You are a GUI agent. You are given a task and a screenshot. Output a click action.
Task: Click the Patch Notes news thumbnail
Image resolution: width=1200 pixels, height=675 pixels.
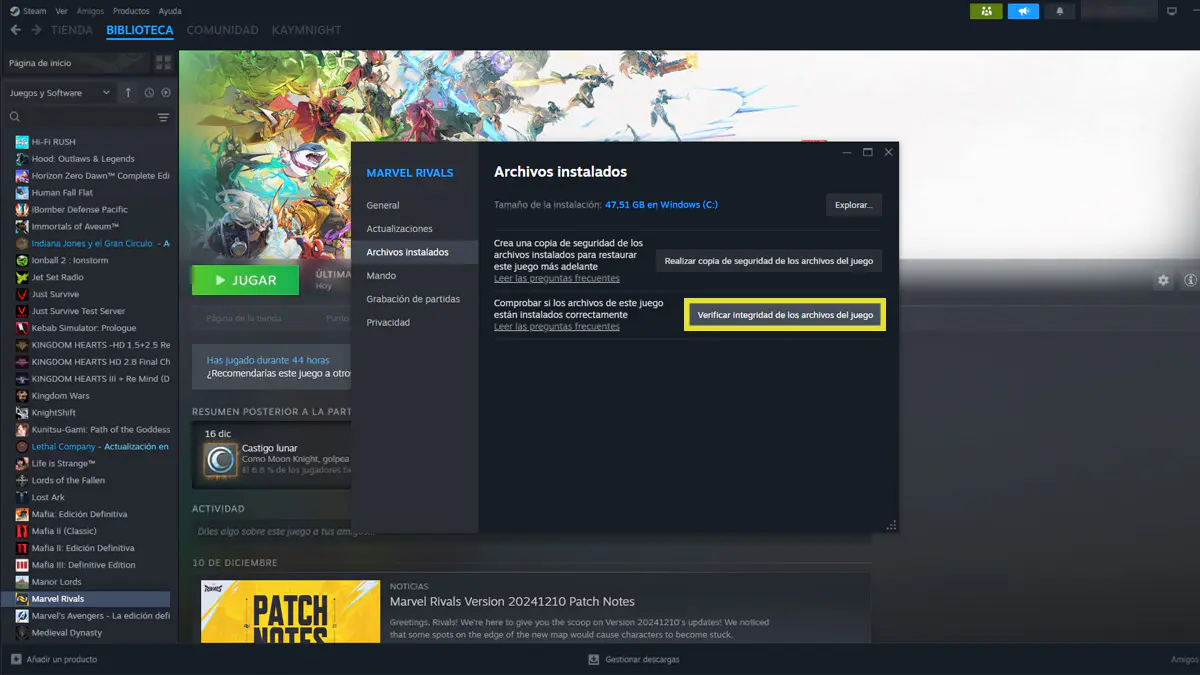point(290,612)
